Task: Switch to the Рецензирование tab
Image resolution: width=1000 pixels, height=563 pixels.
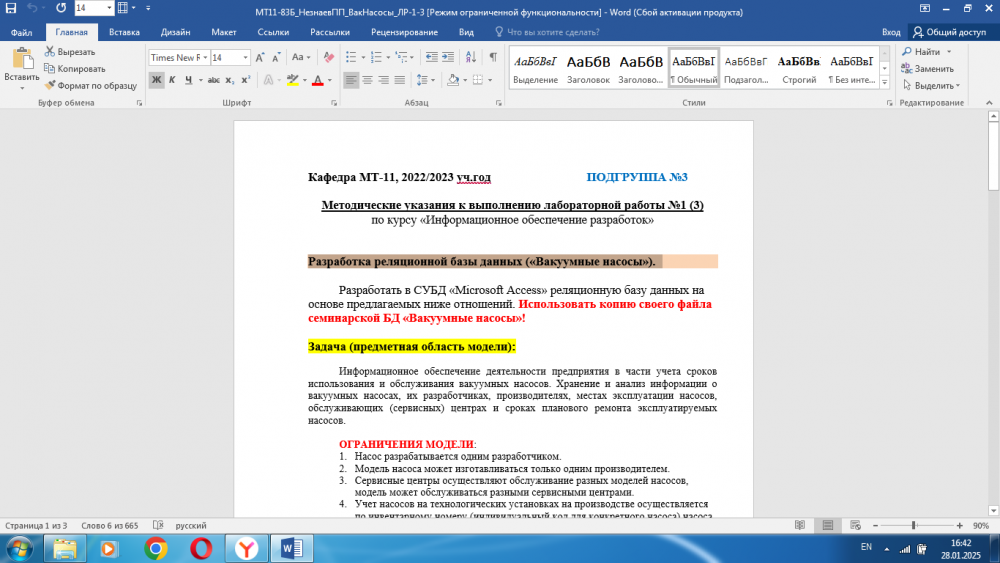Action: tap(398, 32)
